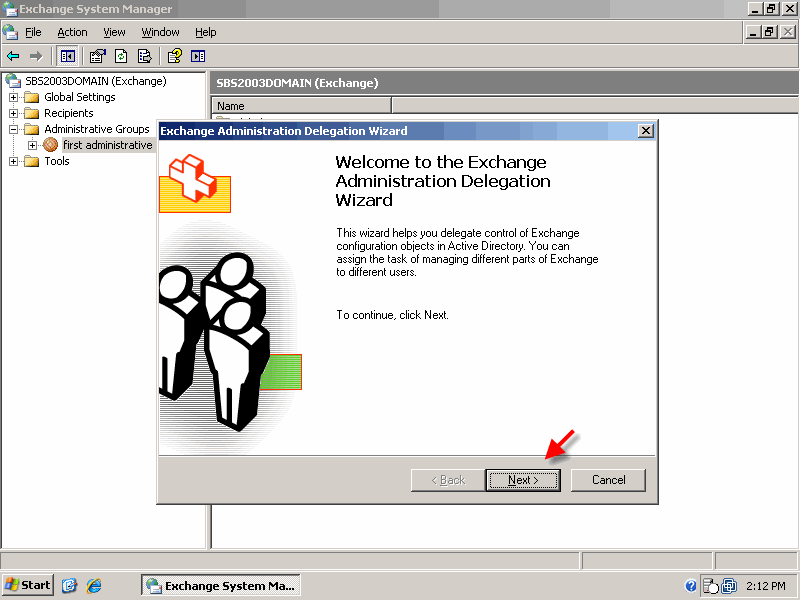Minimize the inner MMC console window
Image resolution: width=800 pixels, height=600 pixels.
pos(753,32)
